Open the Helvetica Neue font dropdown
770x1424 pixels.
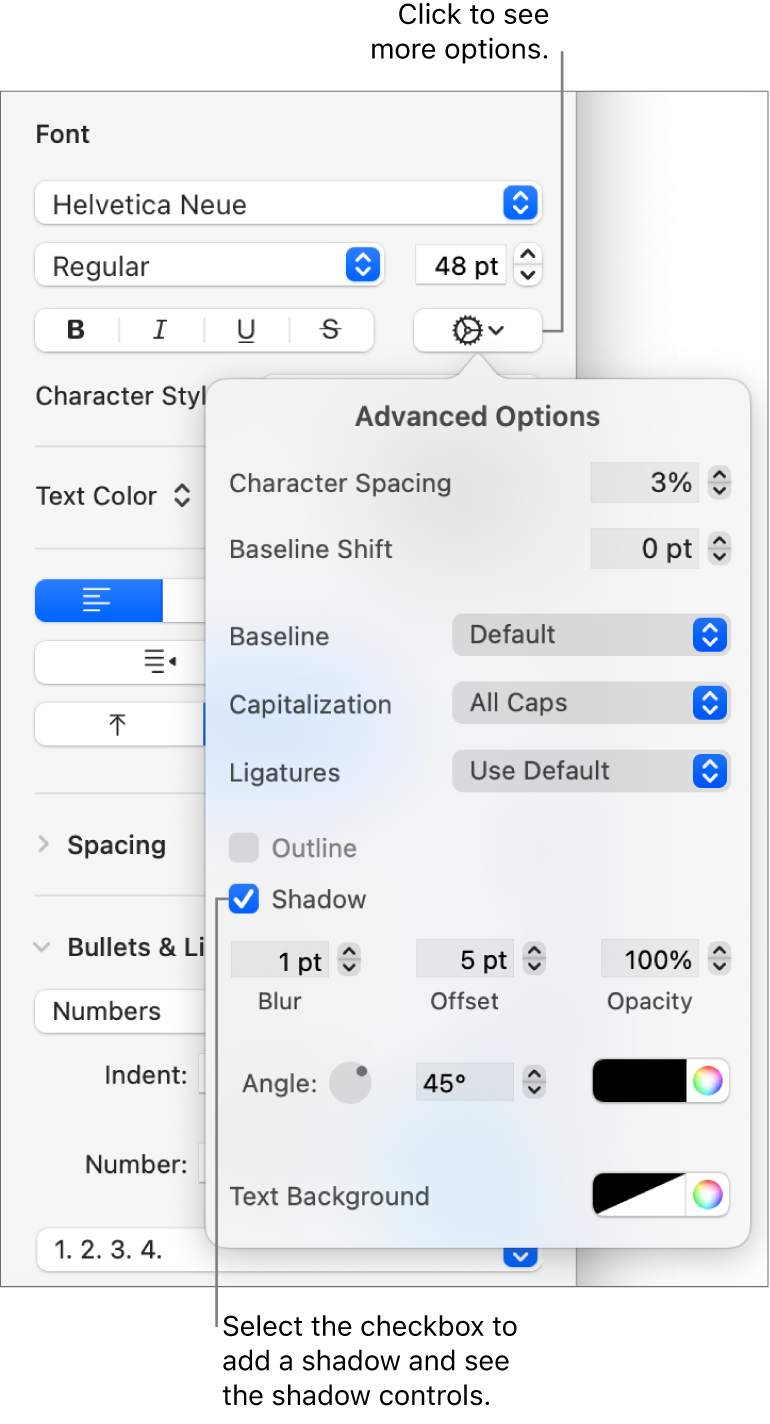pyautogui.click(x=287, y=204)
